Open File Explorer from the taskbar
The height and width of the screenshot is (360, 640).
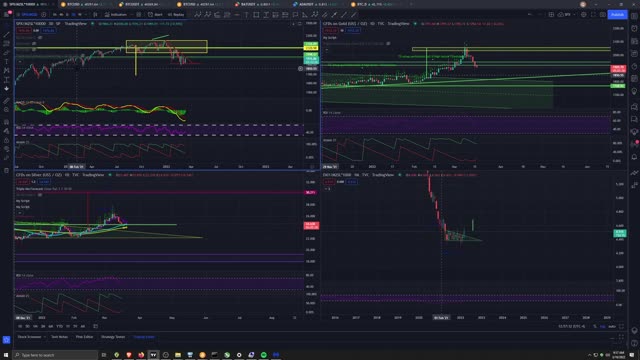click(x=178, y=355)
